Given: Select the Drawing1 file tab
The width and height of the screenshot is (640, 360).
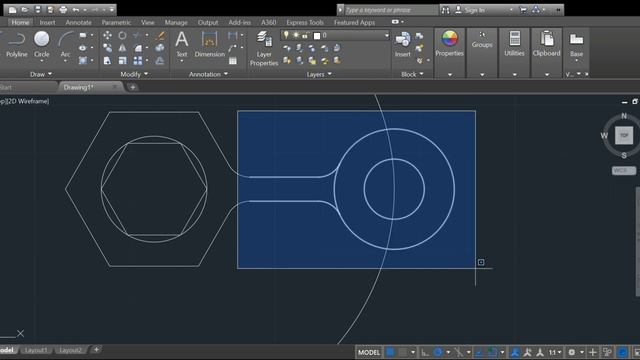Looking at the screenshot, I should pos(78,87).
